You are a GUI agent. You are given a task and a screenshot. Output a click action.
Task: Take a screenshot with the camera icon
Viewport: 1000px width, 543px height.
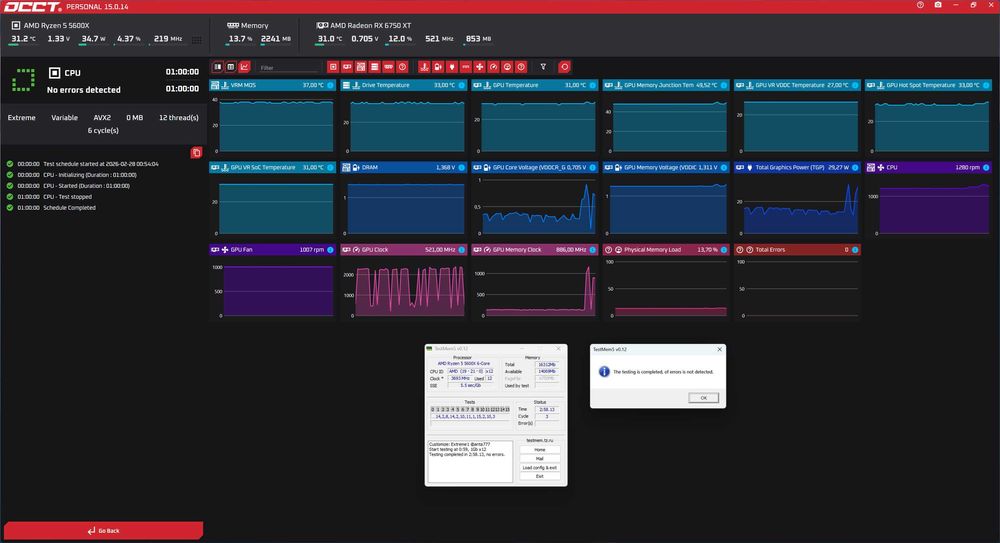[938, 5]
